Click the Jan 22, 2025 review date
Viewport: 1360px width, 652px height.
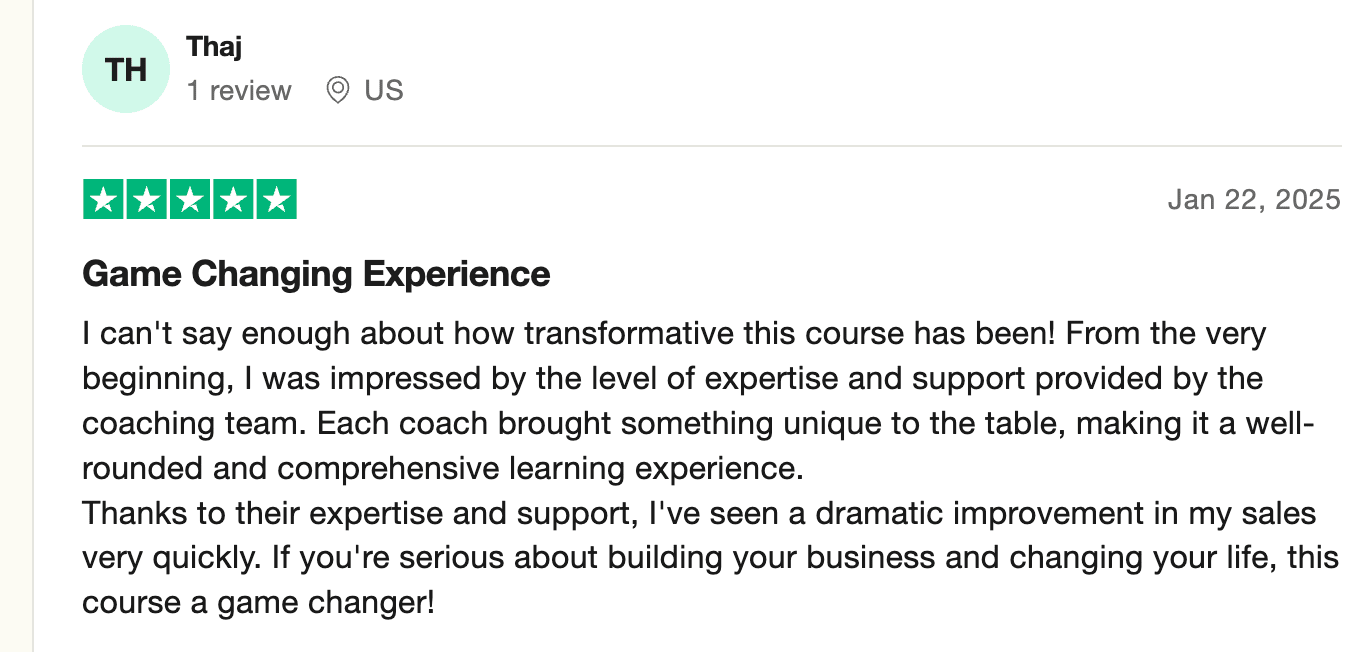pos(1253,200)
